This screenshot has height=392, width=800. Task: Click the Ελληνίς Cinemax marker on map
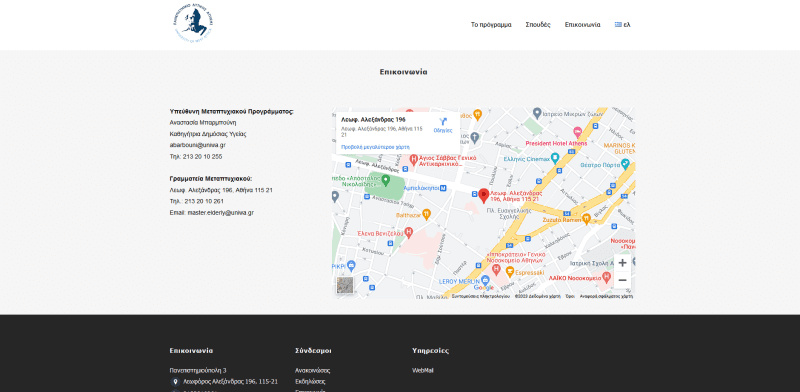(x=555, y=158)
